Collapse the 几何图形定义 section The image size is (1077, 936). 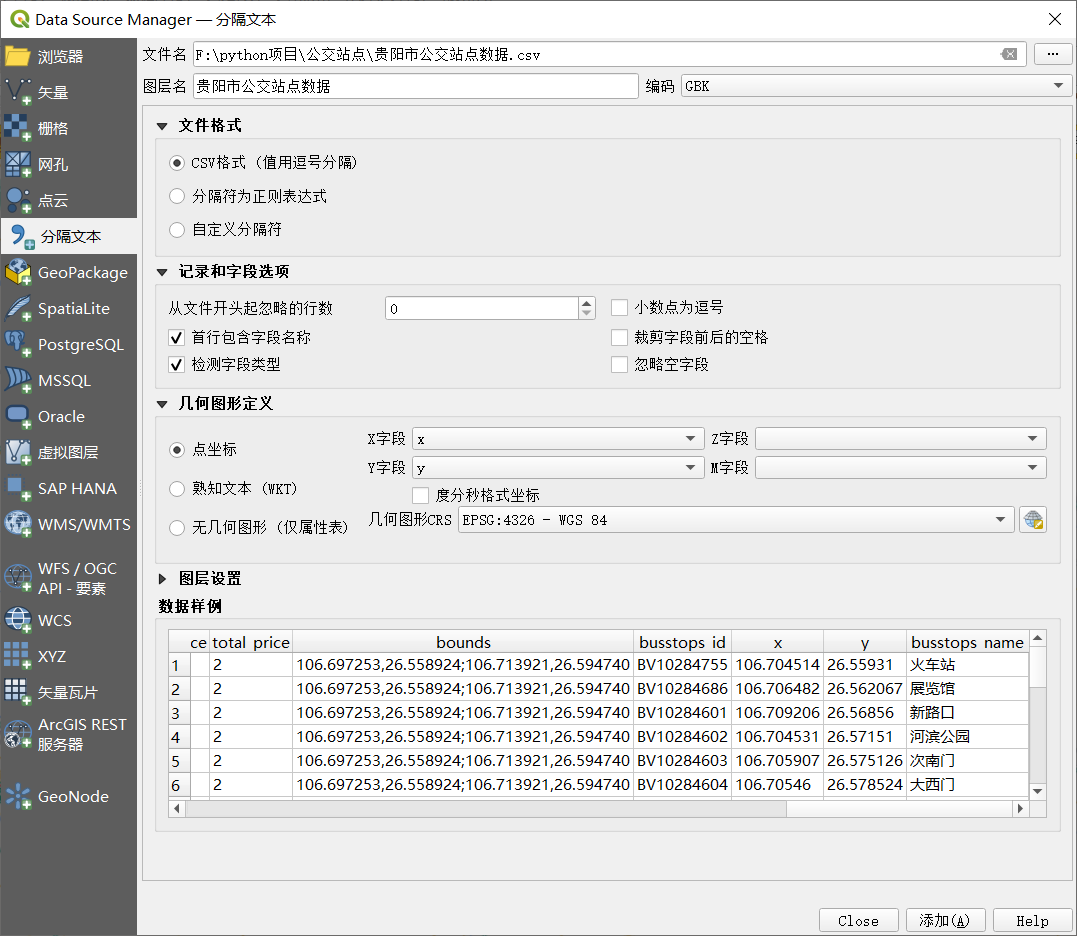162,404
